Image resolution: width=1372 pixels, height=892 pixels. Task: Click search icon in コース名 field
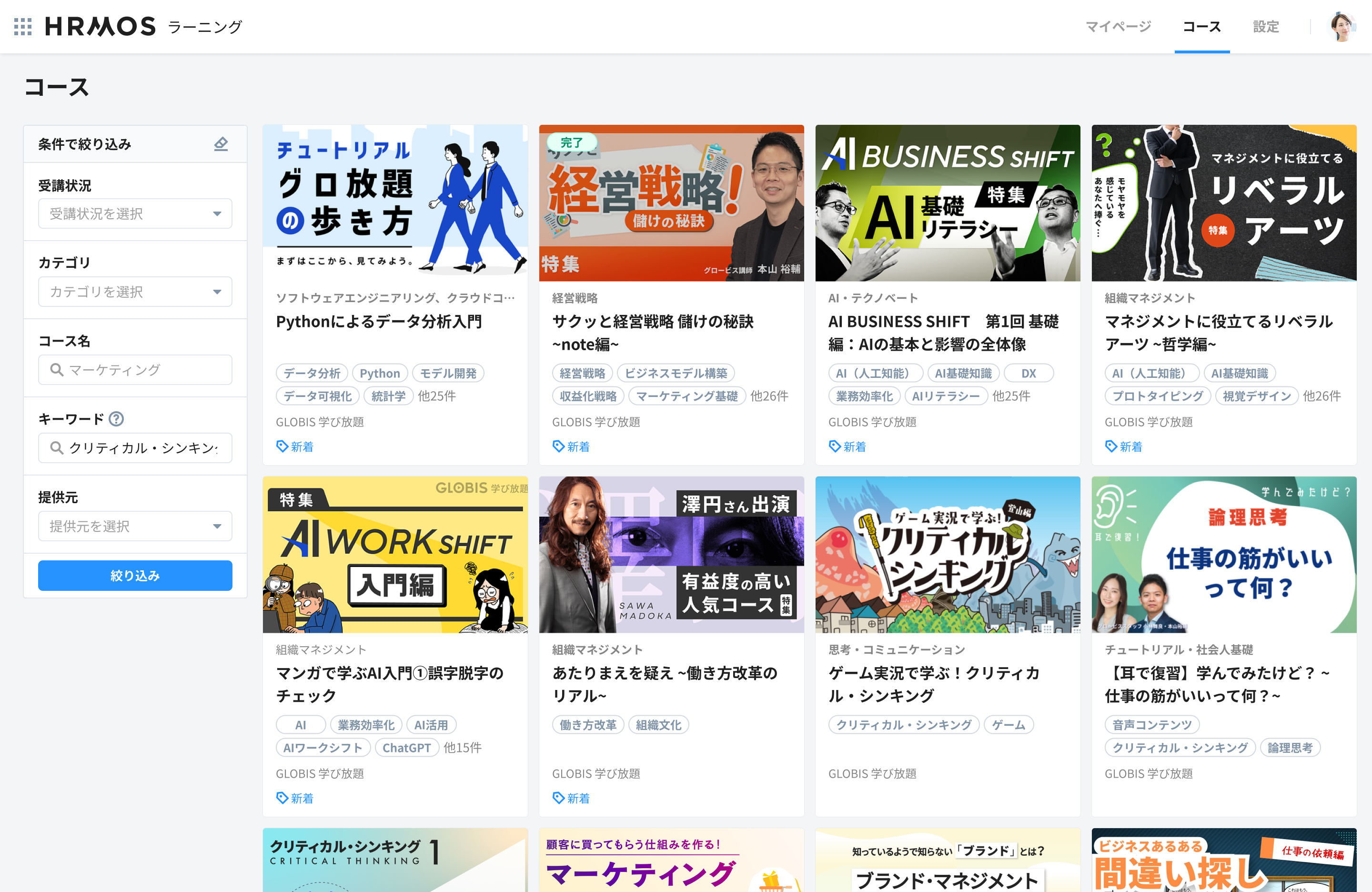coord(57,370)
